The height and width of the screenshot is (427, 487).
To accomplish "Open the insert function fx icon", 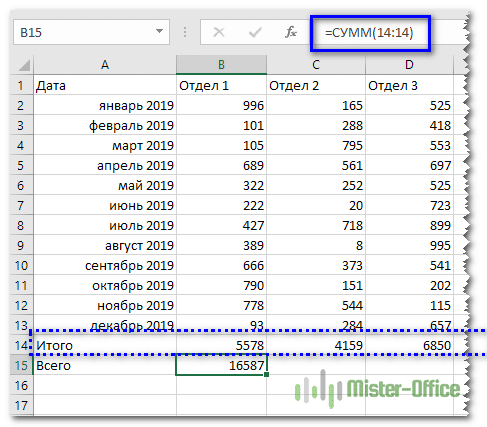I will coord(291,32).
